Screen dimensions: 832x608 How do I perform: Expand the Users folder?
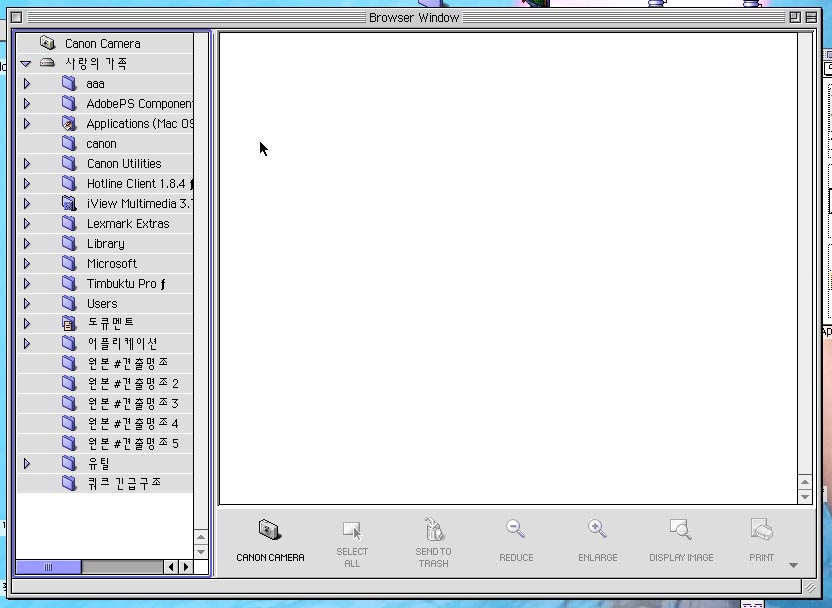(27, 304)
